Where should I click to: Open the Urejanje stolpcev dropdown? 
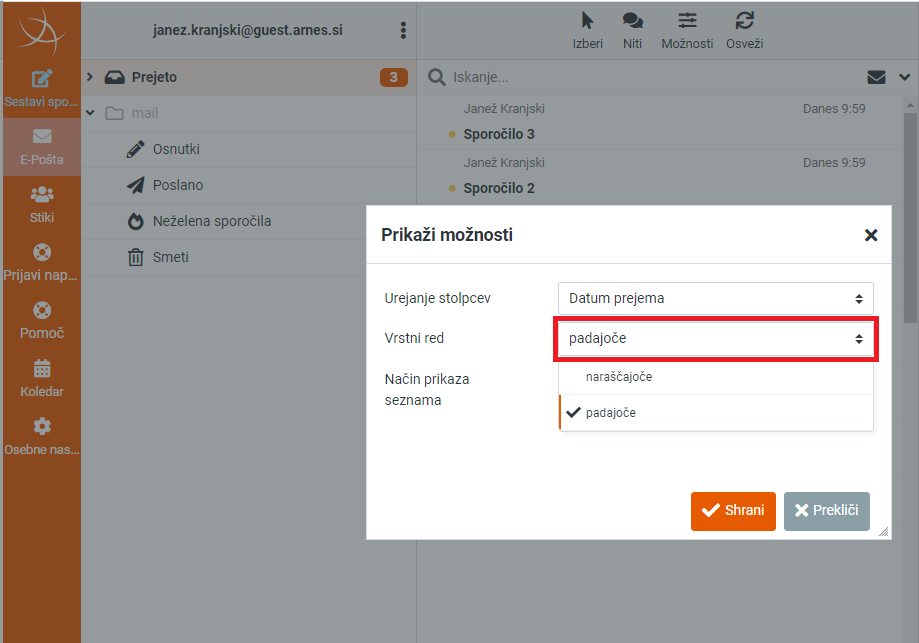tap(716, 298)
